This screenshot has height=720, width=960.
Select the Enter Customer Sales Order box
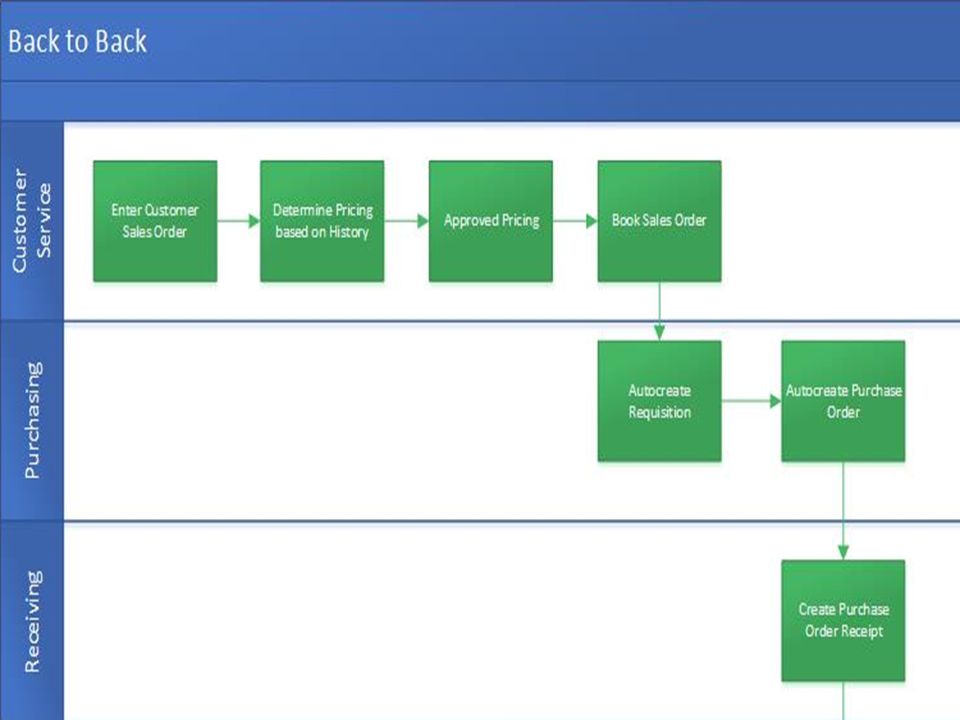coord(155,221)
